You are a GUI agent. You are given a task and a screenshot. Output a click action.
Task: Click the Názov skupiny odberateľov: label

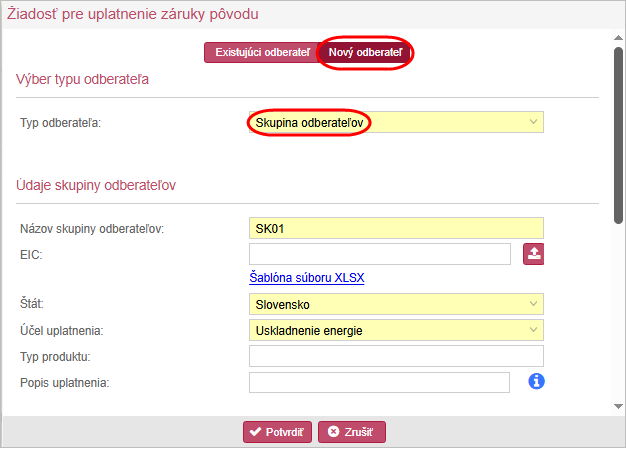[92, 229]
